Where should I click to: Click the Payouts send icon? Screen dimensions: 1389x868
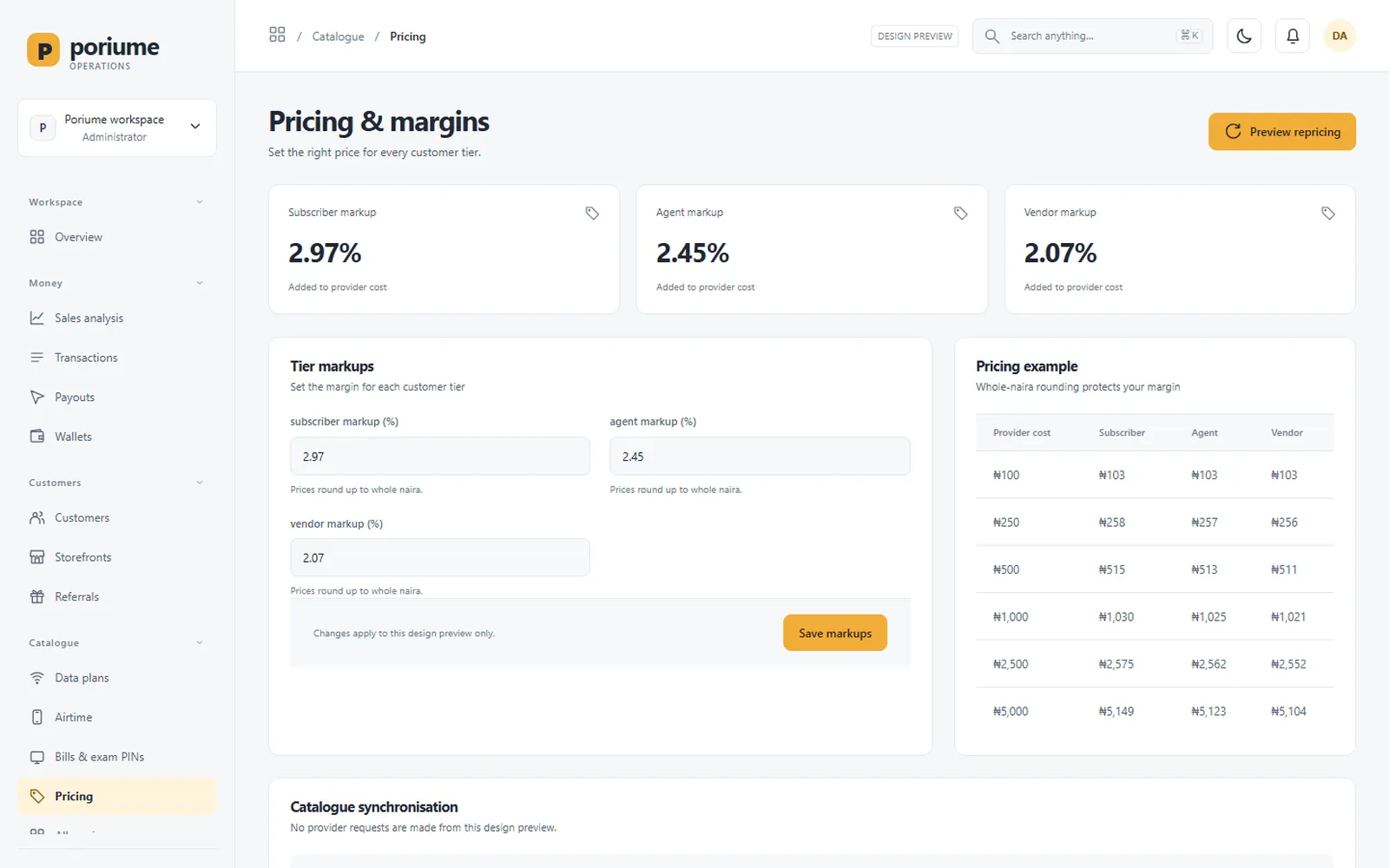point(36,397)
